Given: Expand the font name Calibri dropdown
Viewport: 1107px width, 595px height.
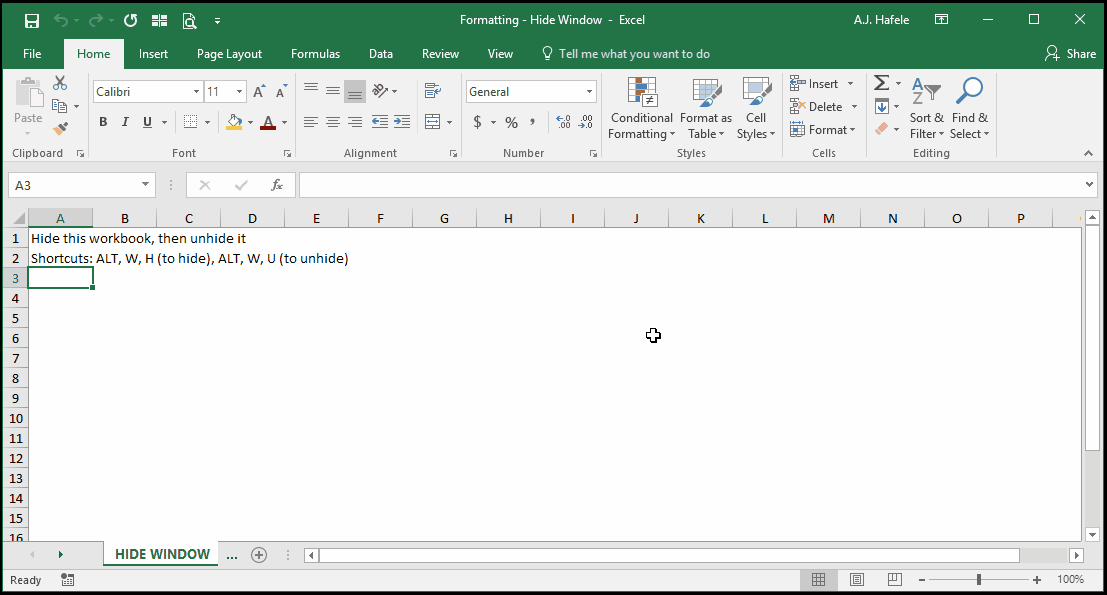Looking at the screenshot, I should pyautogui.click(x=196, y=92).
